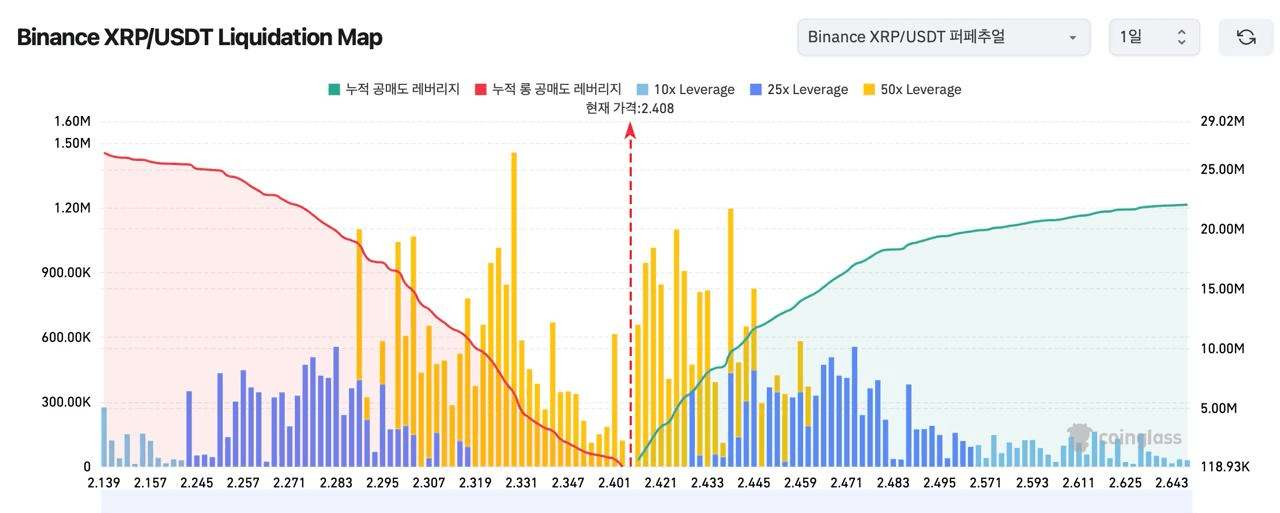Click the 900.00K left axis label
1280x513 pixels.
click(67, 273)
